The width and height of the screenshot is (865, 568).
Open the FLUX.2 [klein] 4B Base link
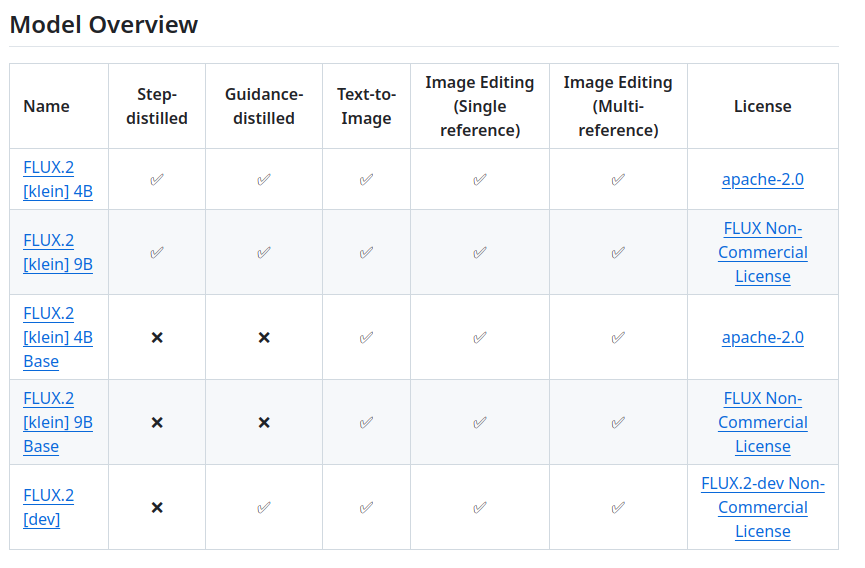pos(58,337)
